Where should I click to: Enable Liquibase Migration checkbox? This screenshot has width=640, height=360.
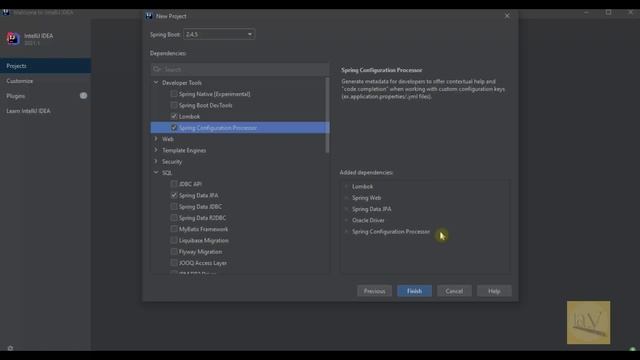(x=174, y=240)
